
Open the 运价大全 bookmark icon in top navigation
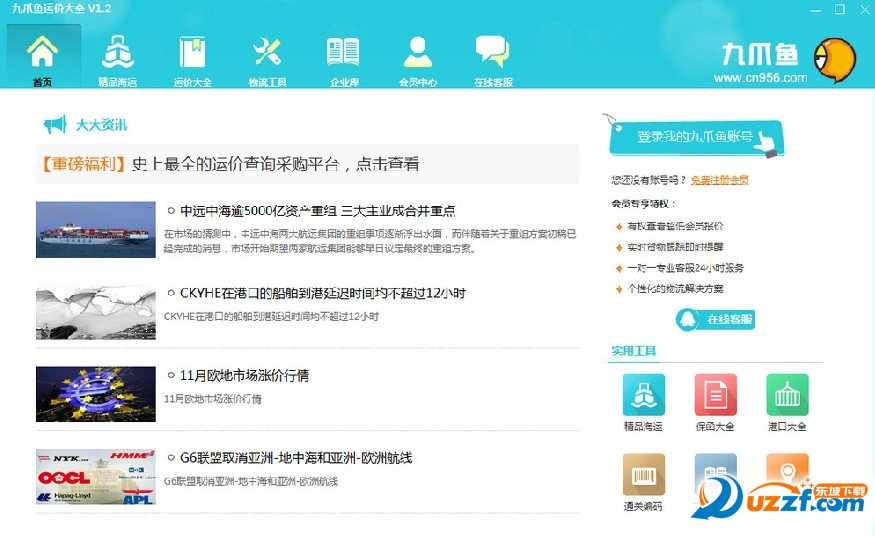coord(193,52)
